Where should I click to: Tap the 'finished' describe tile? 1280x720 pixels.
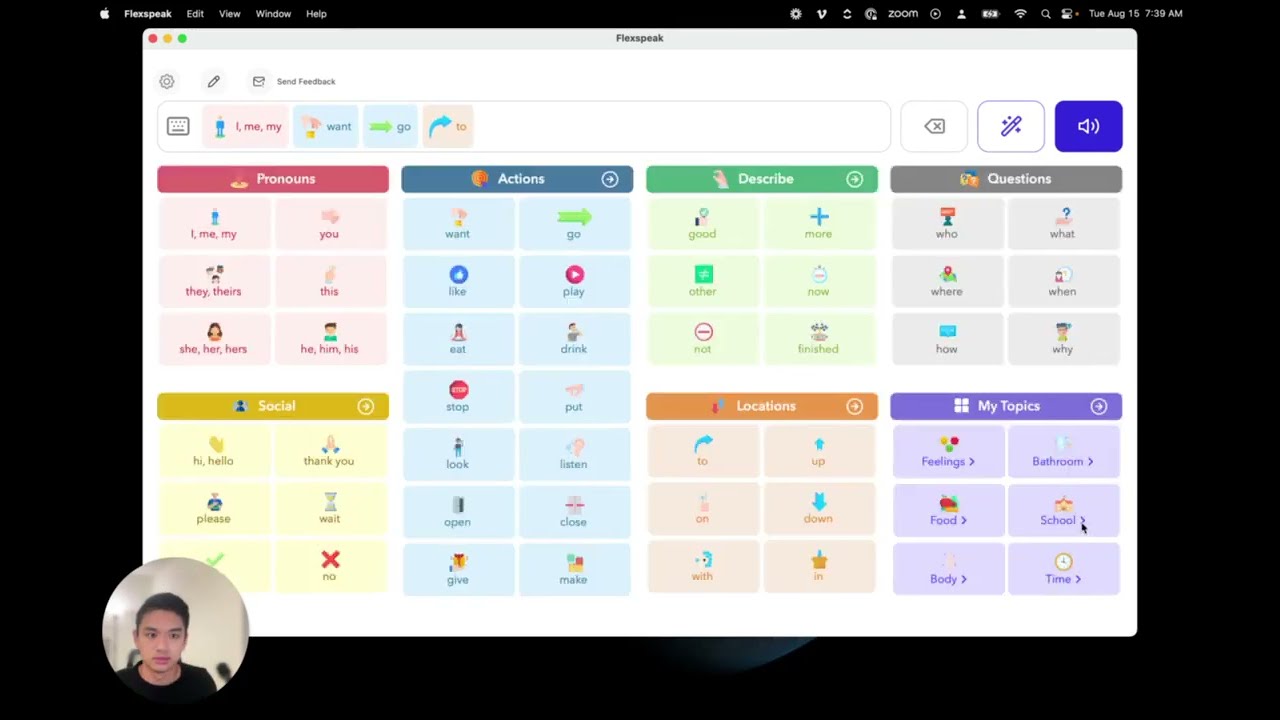818,339
